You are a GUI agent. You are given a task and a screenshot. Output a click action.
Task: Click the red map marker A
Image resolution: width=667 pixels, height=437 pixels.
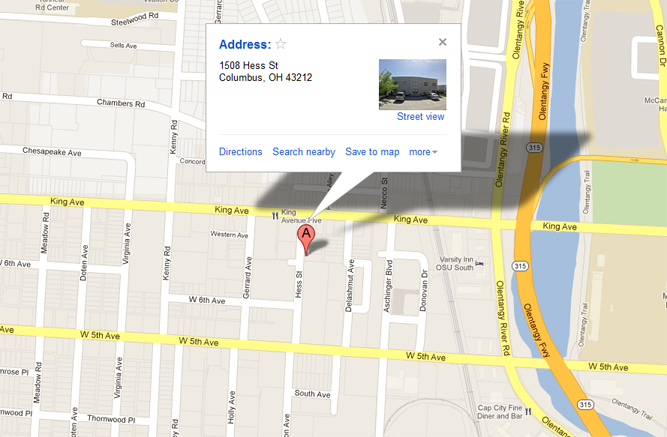point(306,240)
